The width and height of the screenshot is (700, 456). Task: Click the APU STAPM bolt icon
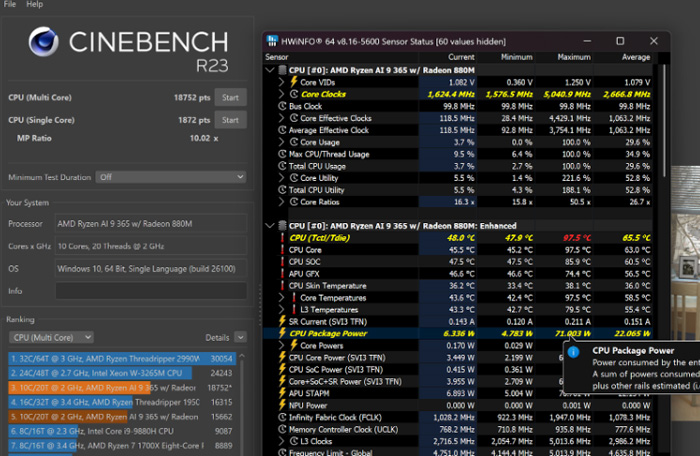pyautogui.click(x=282, y=393)
